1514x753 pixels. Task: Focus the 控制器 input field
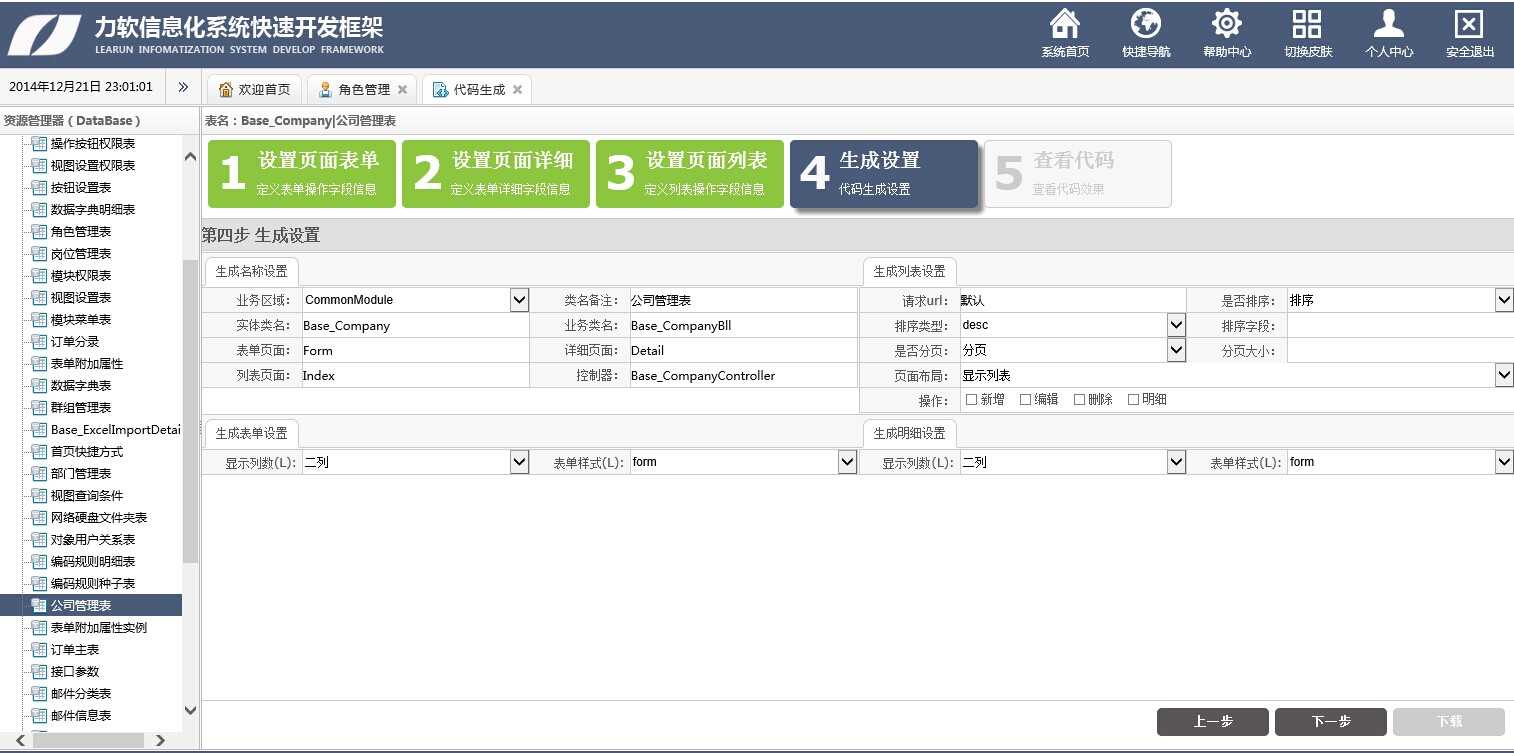click(x=743, y=376)
